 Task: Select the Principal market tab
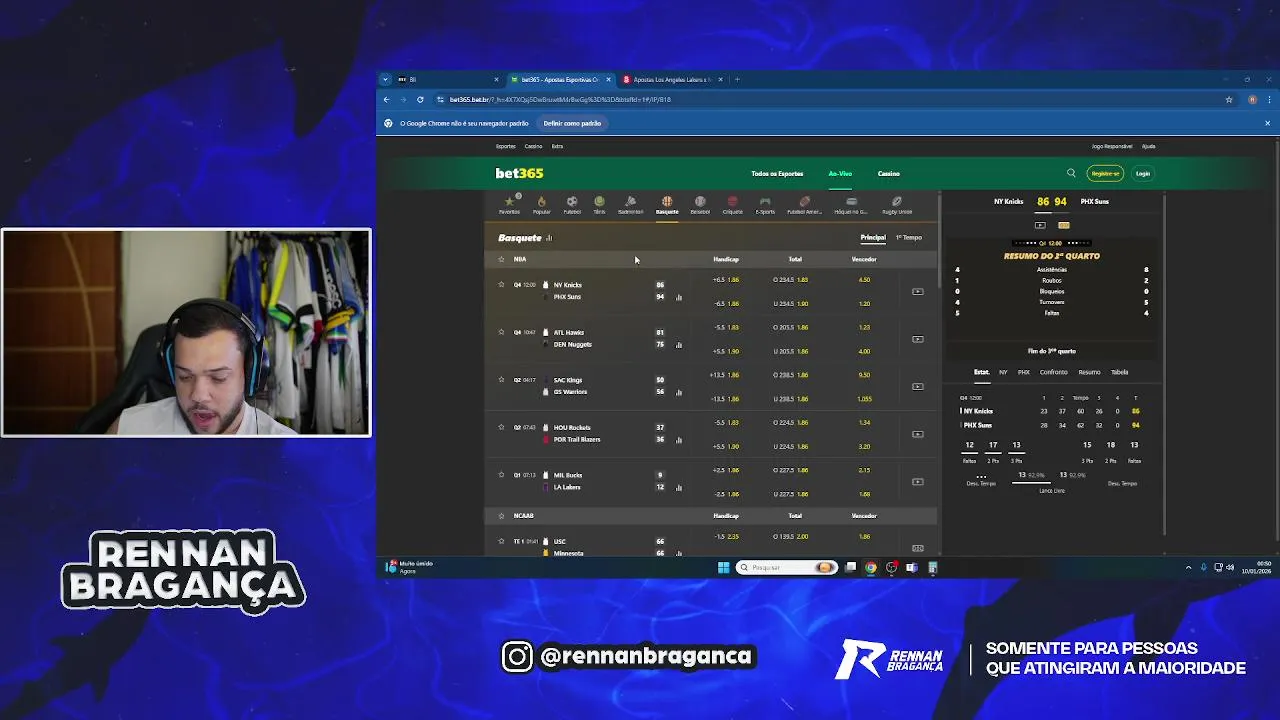(873, 238)
